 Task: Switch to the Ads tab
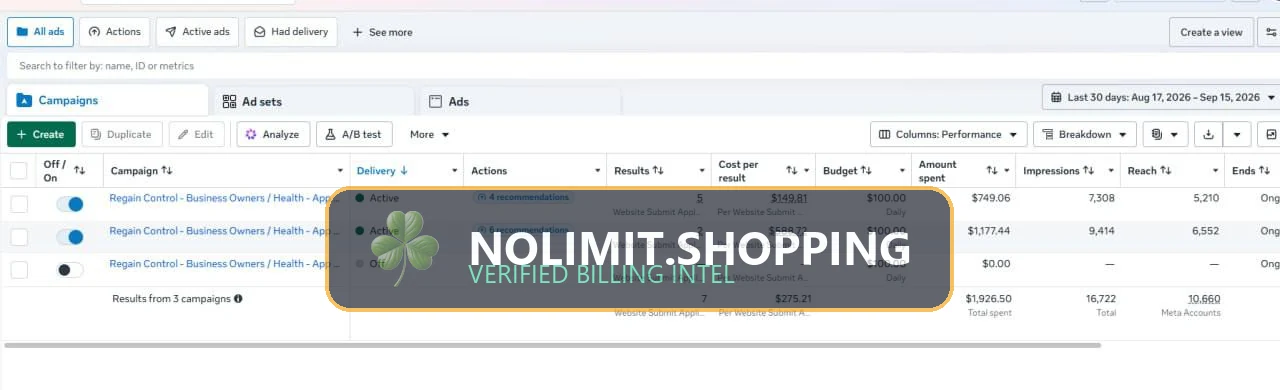(x=519, y=101)
